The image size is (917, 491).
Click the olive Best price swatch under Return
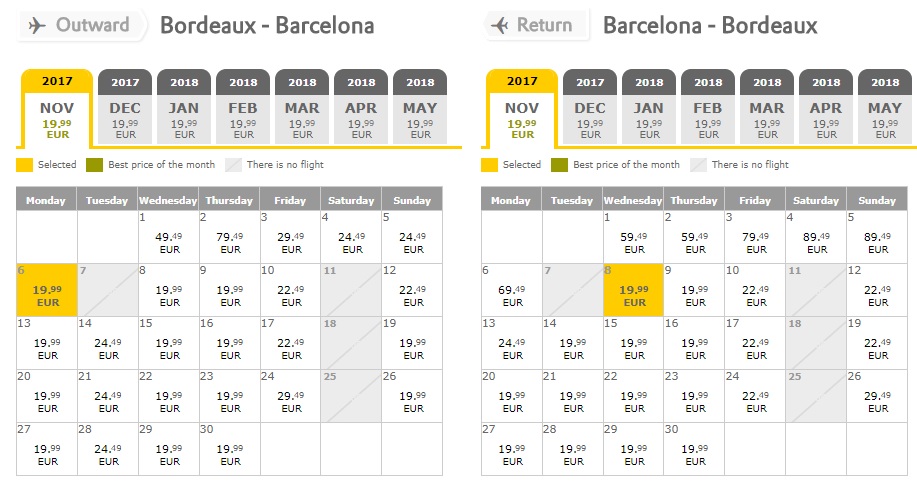point(559,165)
